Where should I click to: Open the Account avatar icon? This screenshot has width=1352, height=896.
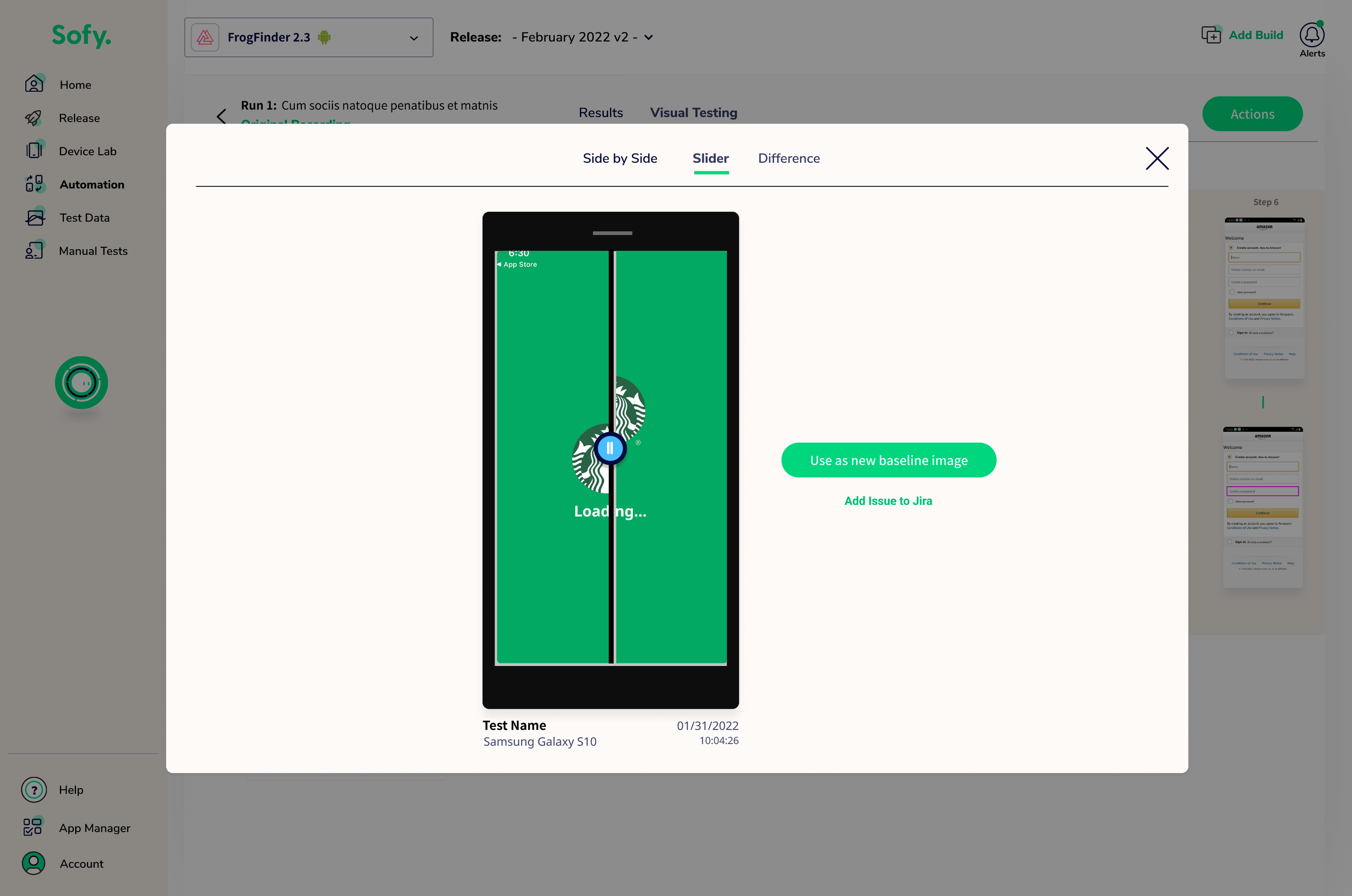34,864
